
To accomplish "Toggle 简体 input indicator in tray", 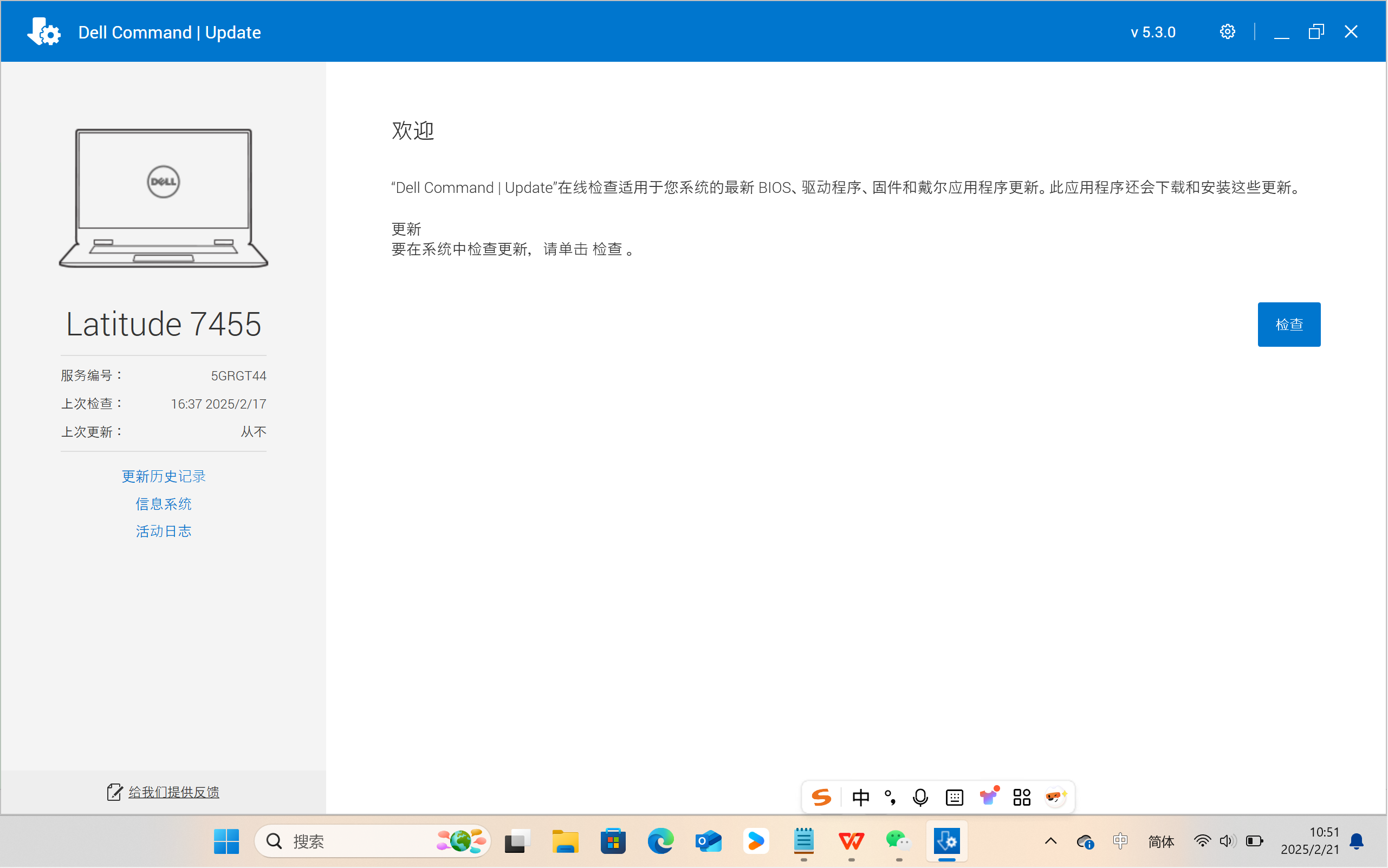I will click(x=1160, y=841).
